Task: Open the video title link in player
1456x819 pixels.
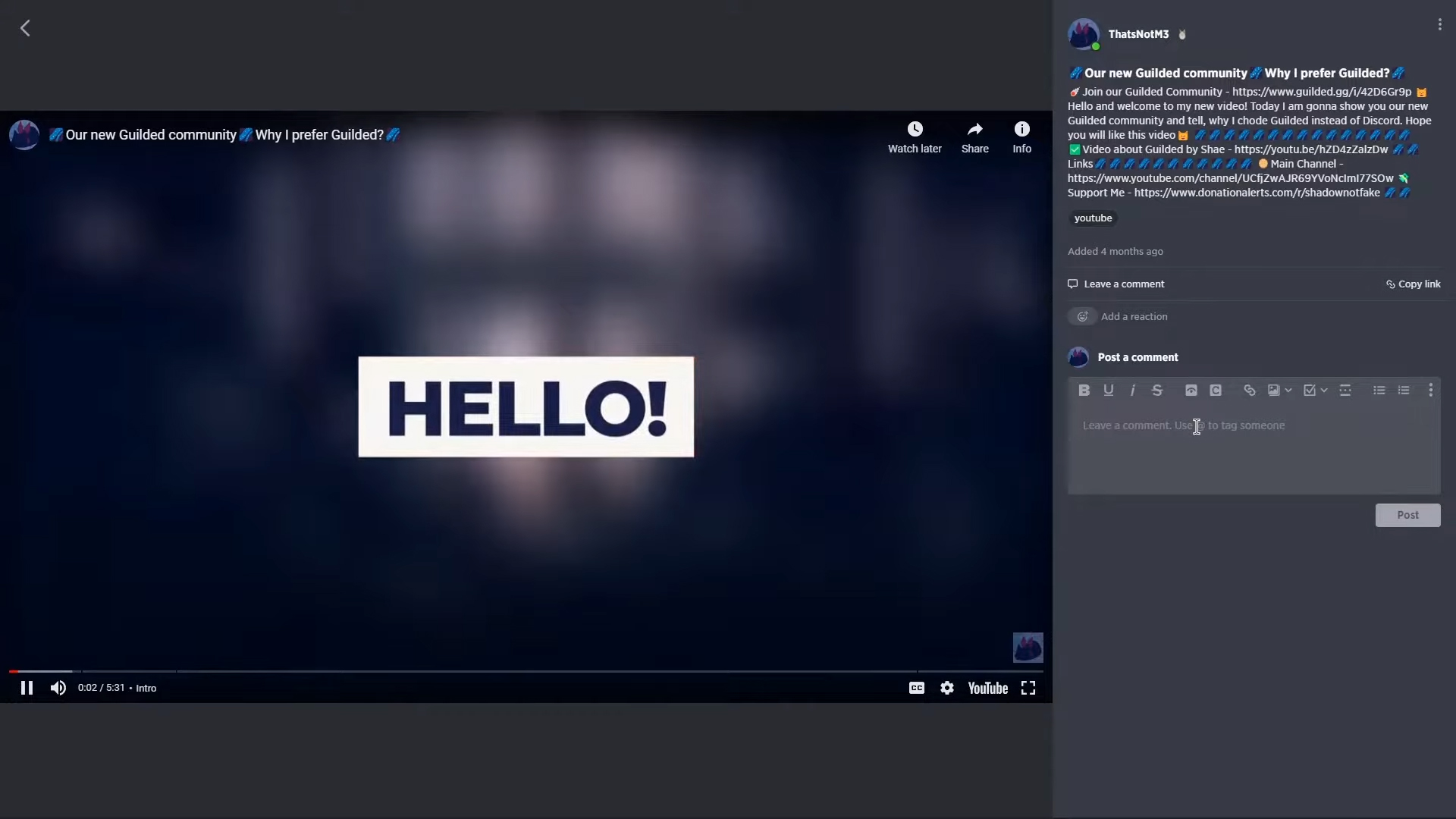Action: 224,135
